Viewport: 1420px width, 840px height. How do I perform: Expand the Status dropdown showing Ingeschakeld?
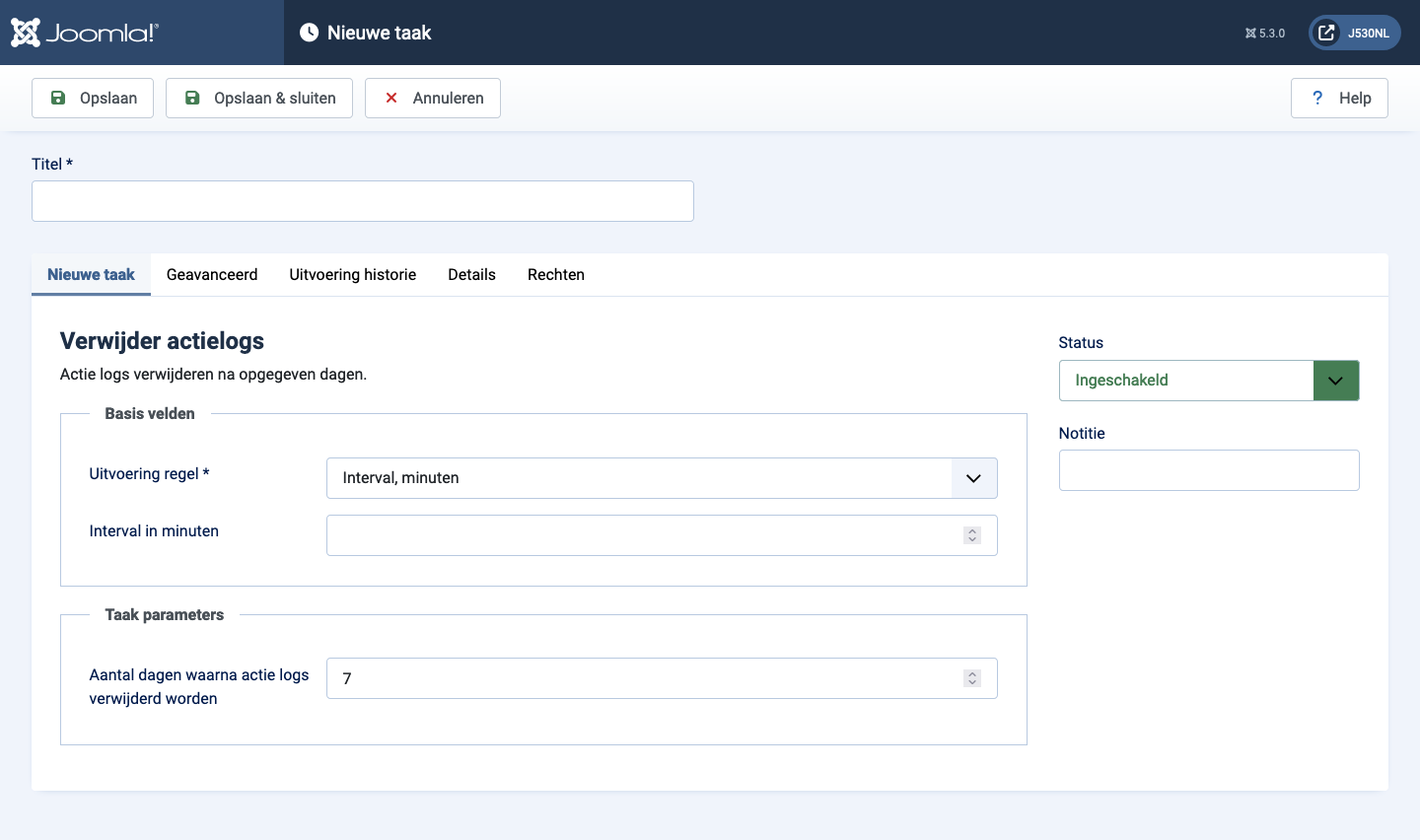point(1209,381)
